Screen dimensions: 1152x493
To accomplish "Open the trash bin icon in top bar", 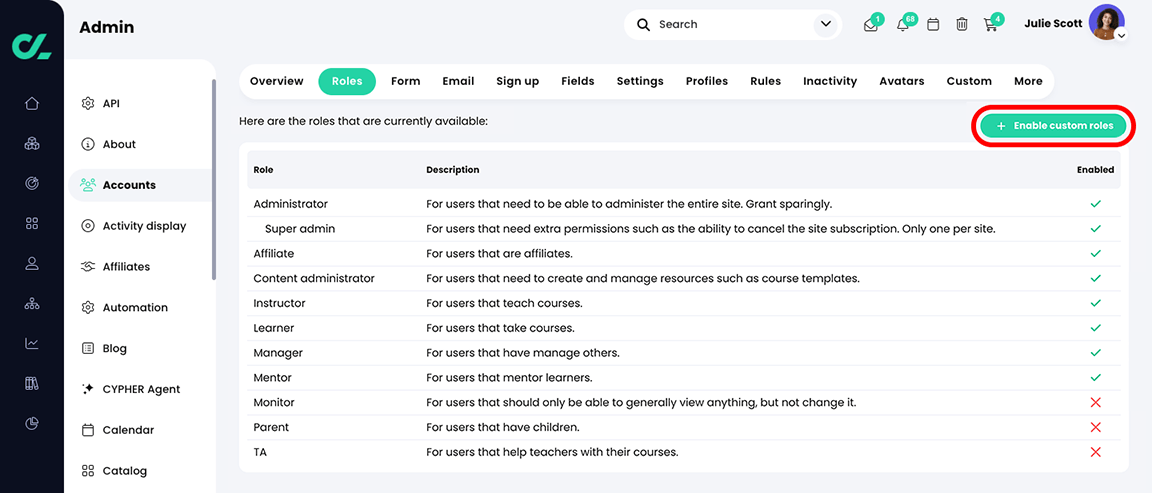I will [962, 24].
